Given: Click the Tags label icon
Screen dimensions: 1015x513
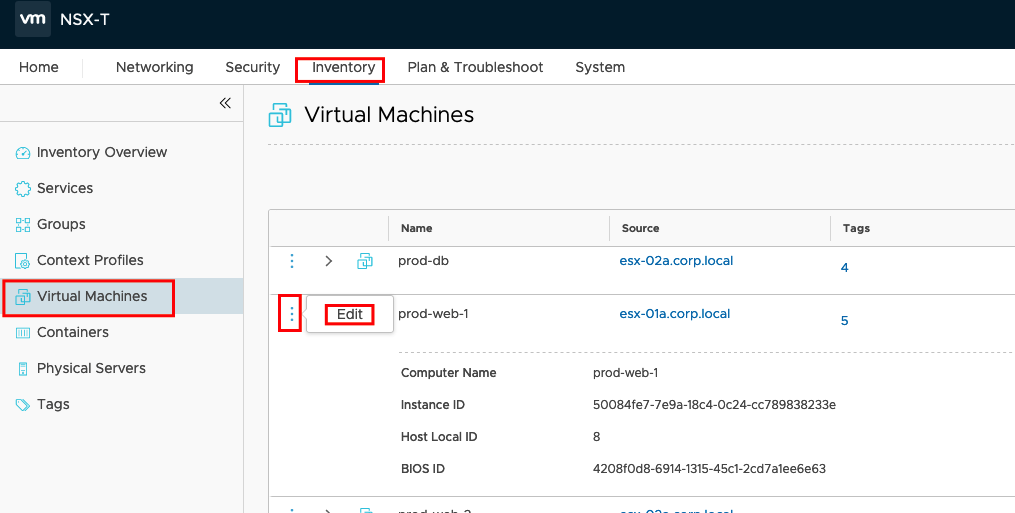Looking at the screenshot, I should (x=23, y=405).
